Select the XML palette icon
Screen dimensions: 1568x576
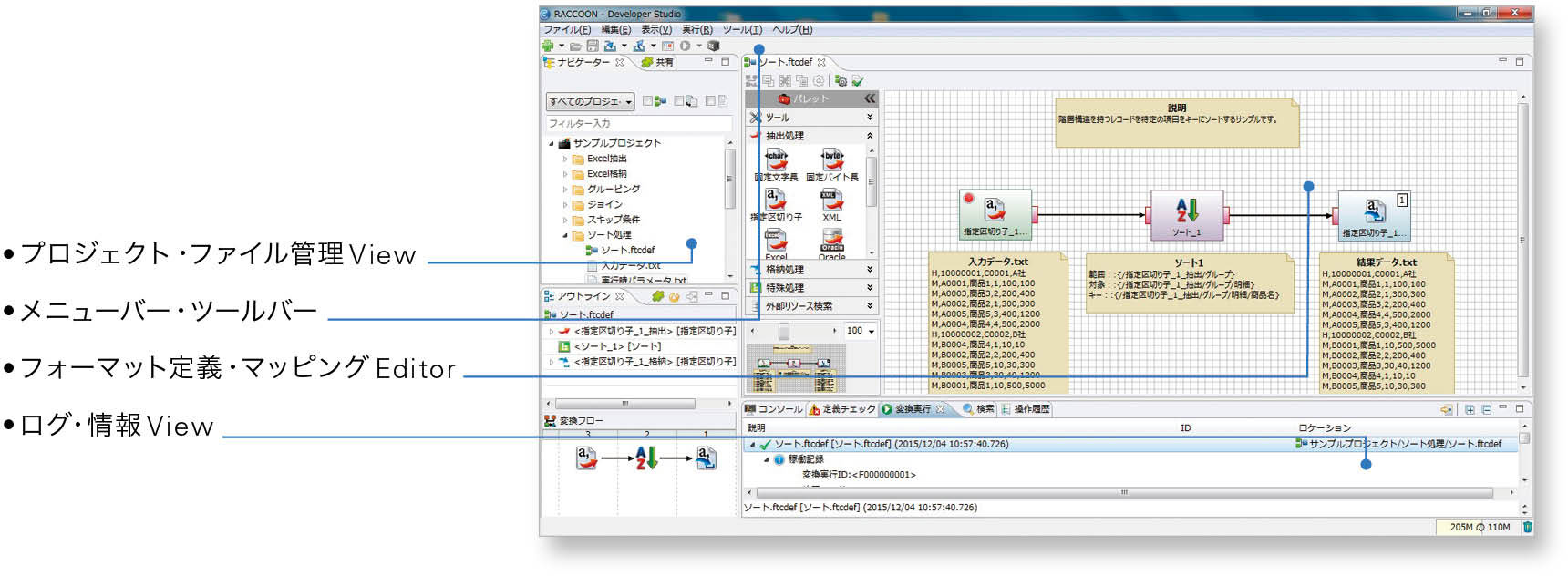(x=831, y=205)
